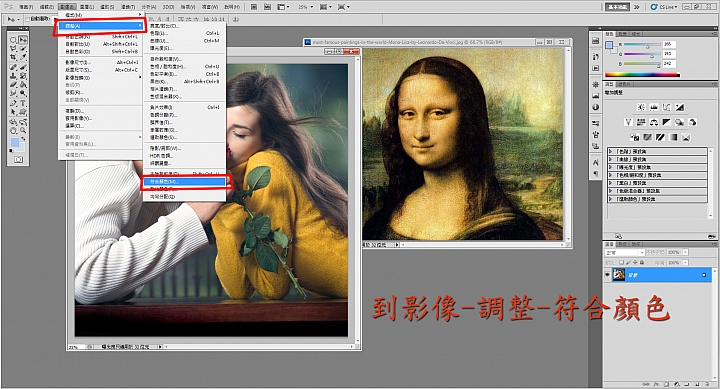Screen dimensions: 720x389
Task: Open the Layer menu in the menu bar
Action: pyautogui.click(x=87, y=7)
